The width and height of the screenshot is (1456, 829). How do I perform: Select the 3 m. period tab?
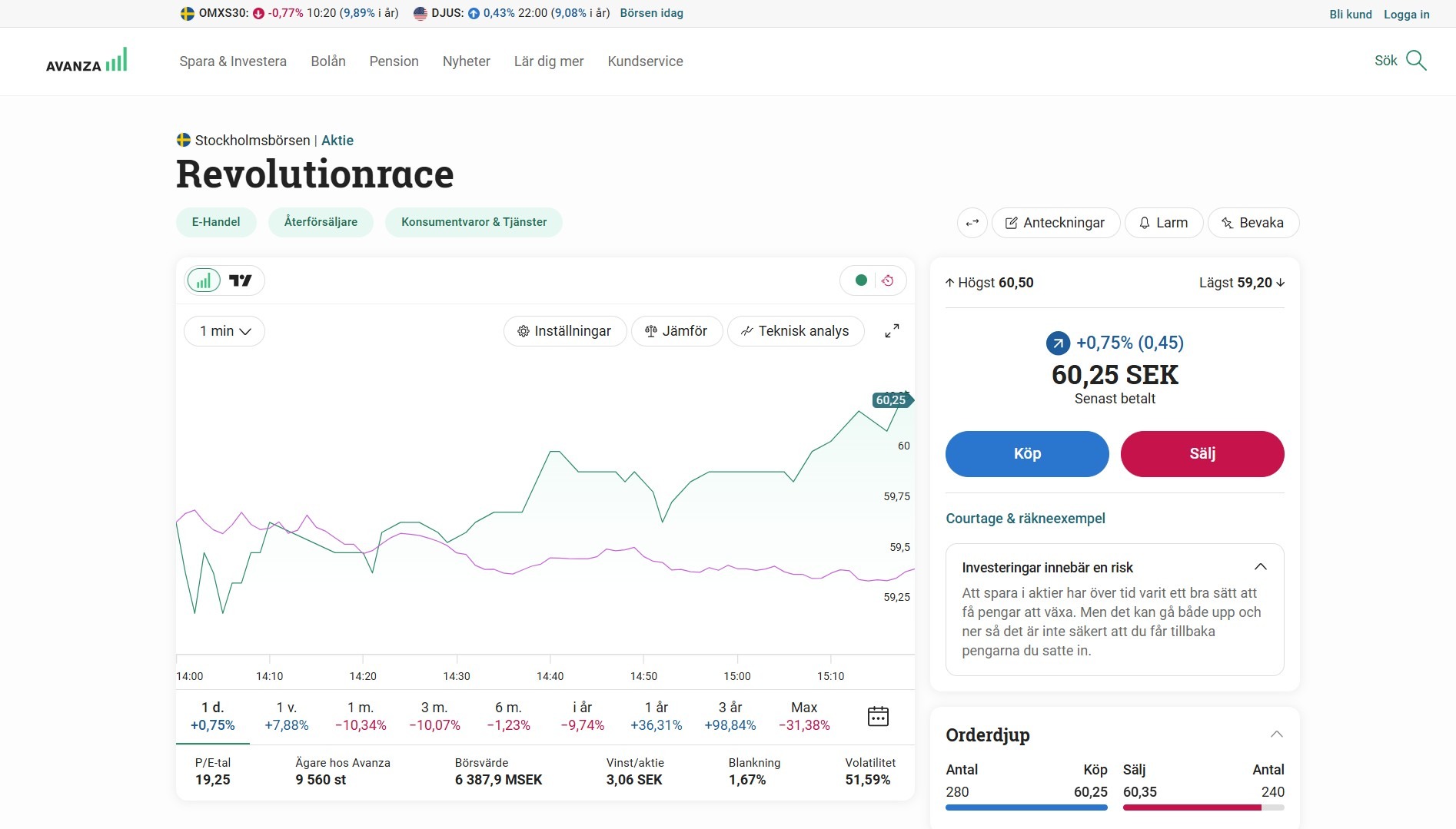[434, 716]
